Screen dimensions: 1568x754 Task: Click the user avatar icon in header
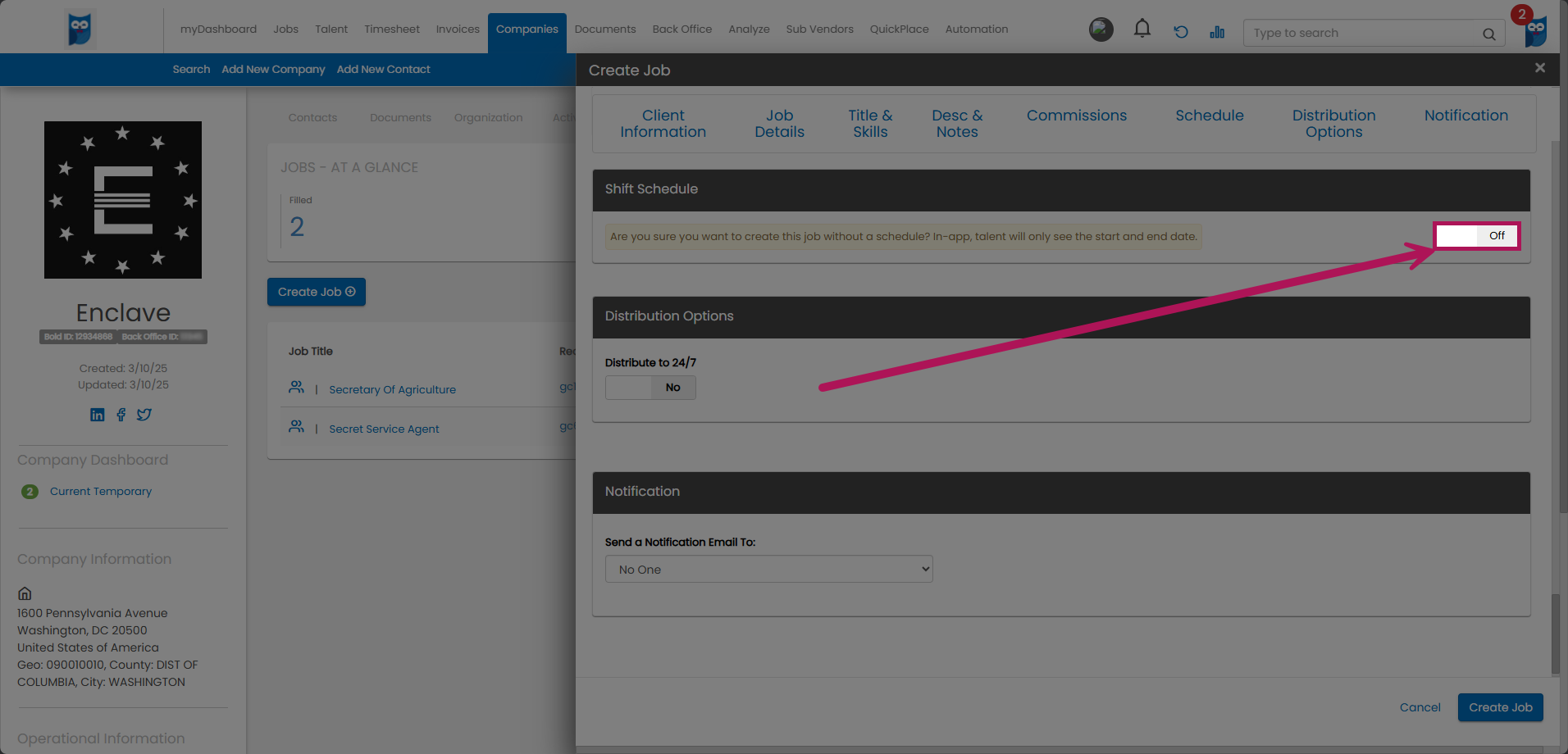coord(1101,30)
